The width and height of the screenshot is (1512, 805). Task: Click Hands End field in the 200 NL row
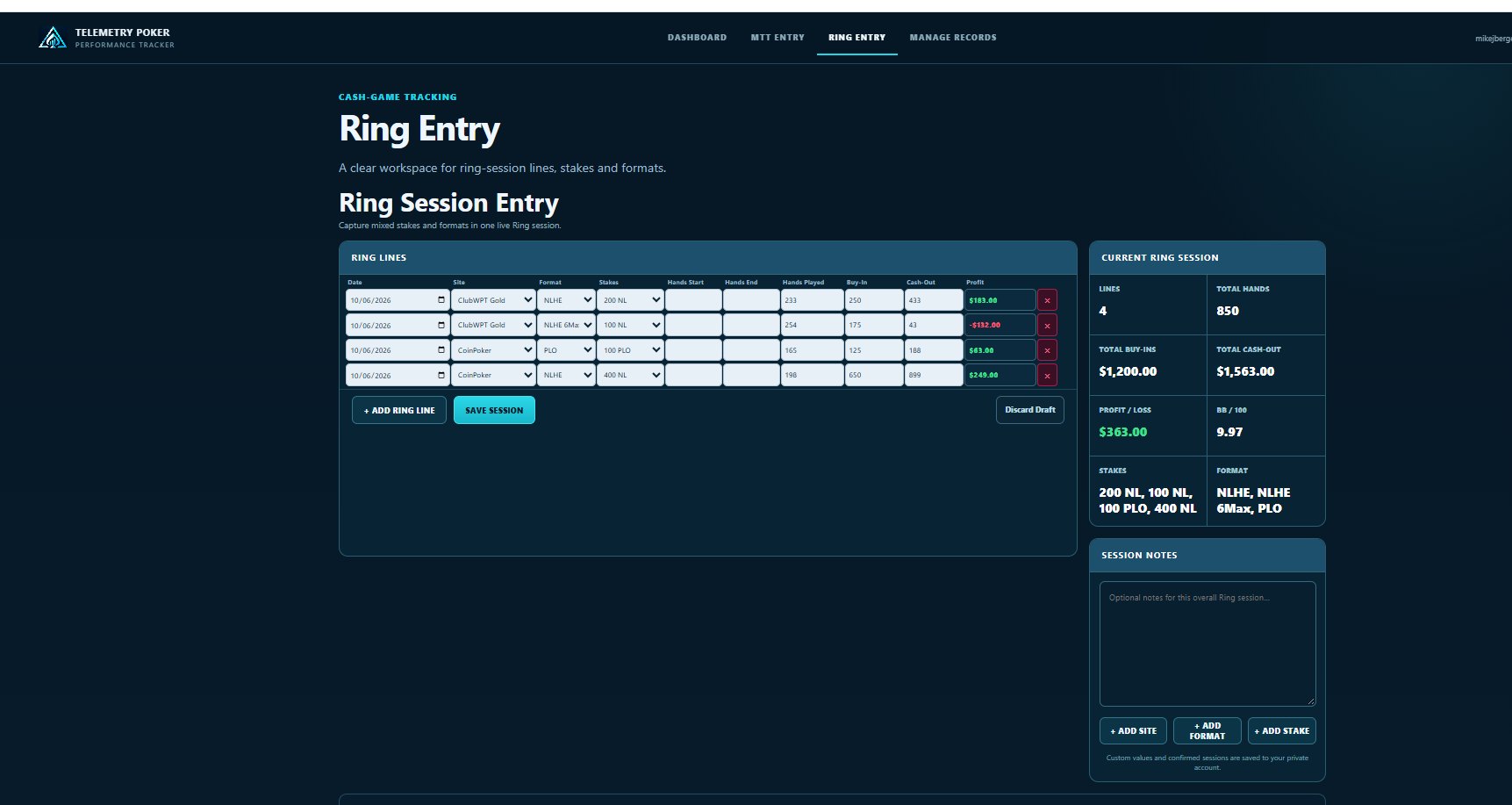[751, 300]
